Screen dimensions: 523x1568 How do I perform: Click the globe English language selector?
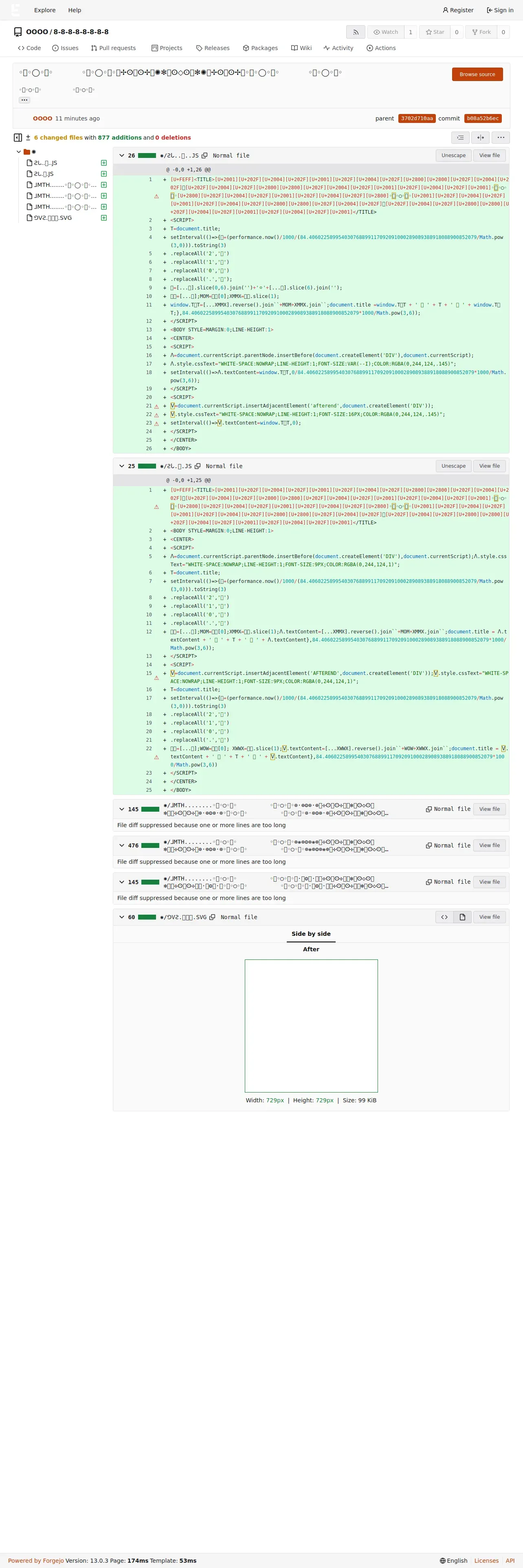[x=454, y=1561]
